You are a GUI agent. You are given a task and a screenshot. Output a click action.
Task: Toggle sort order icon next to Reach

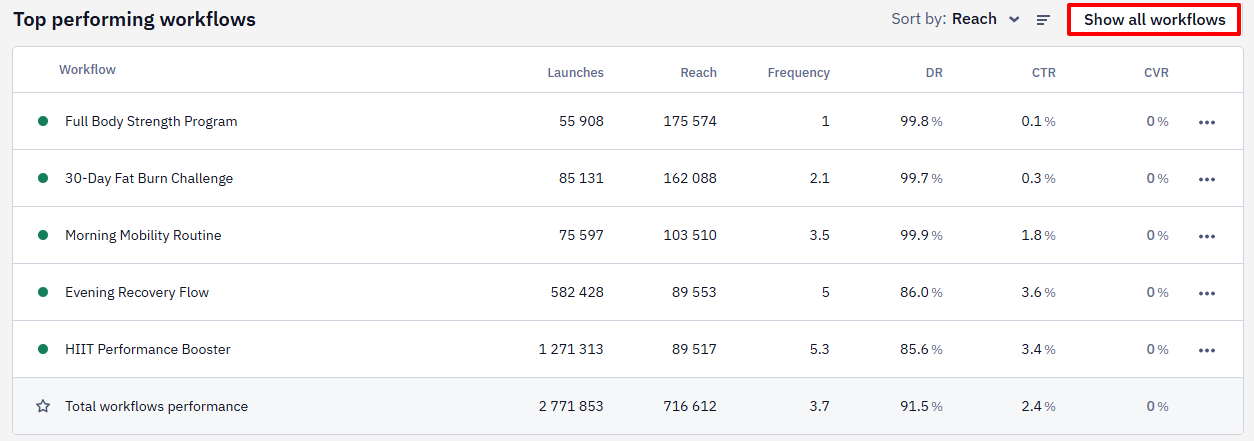(x=1043, y=20)
